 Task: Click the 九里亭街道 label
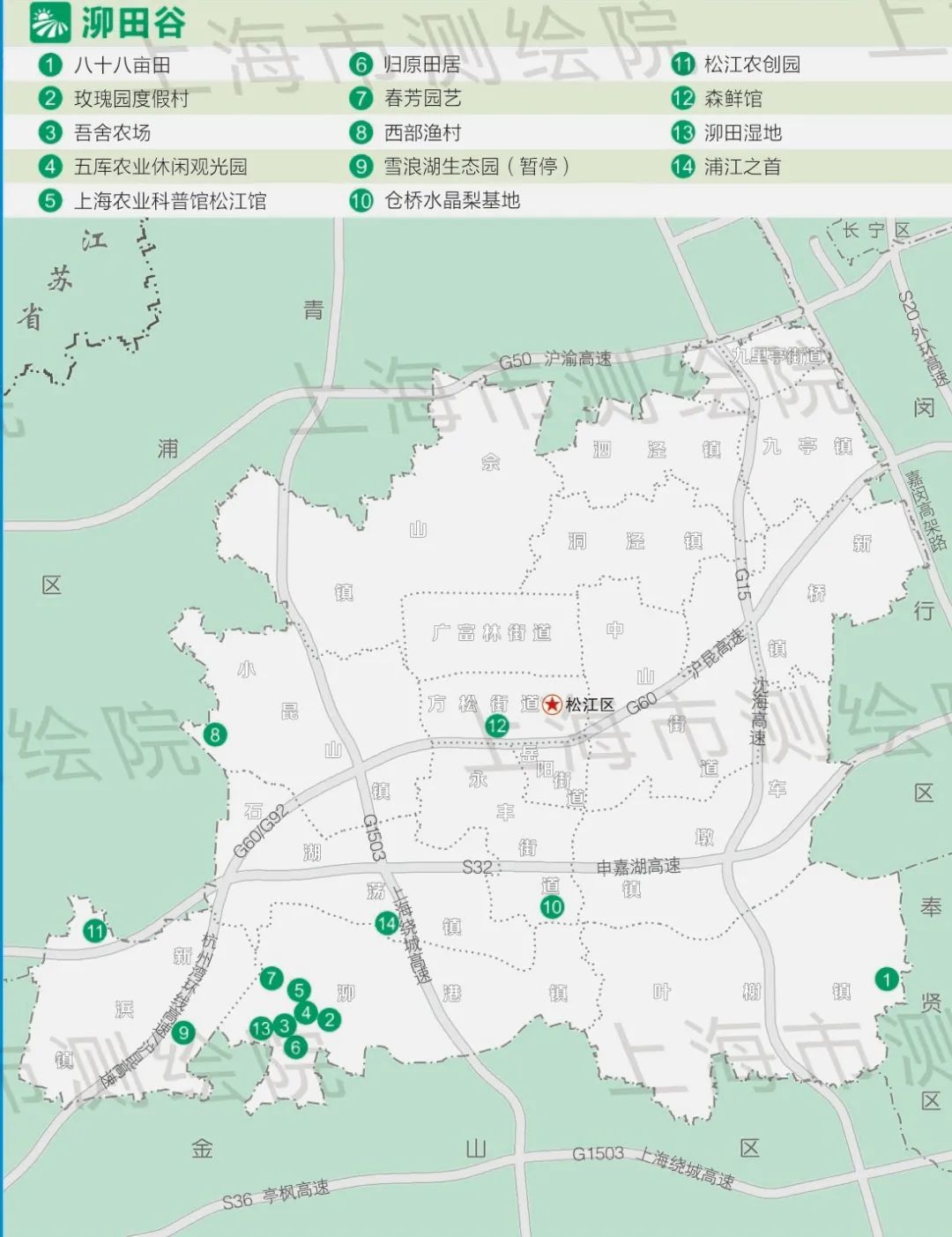click(779, 356)
